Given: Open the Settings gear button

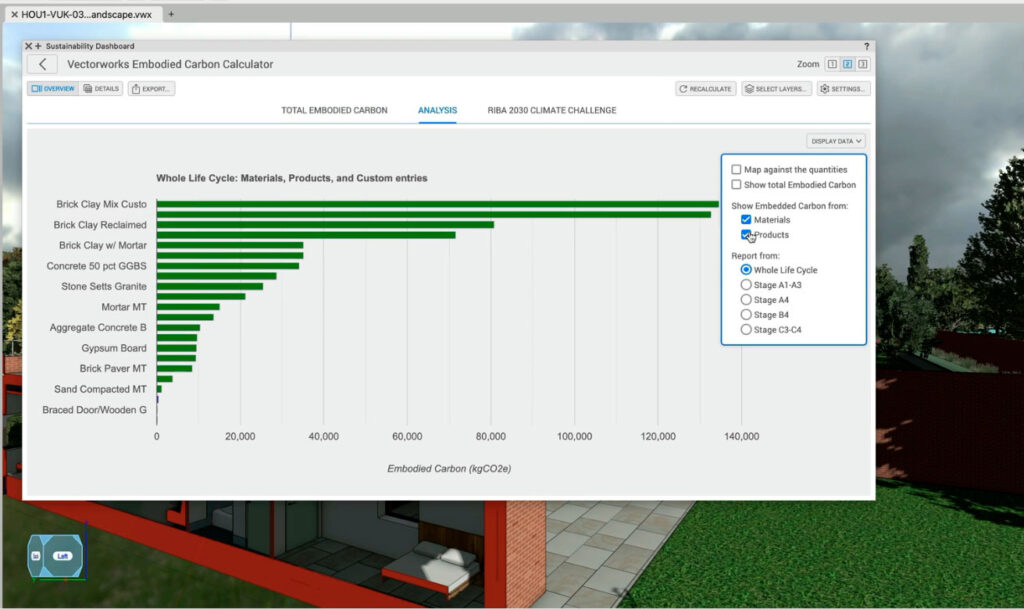Looking at the screenshot, I should click(x=843, y=89).
